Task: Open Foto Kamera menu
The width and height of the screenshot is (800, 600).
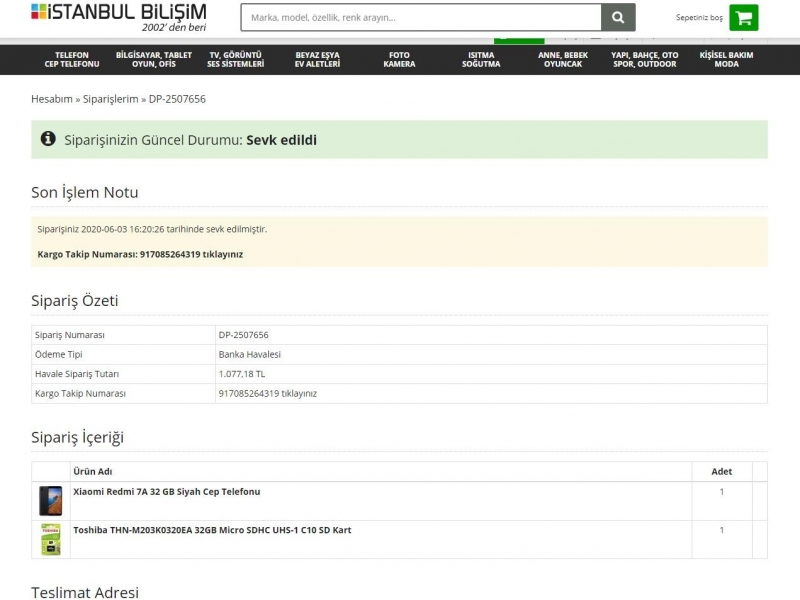Action: [x=399, y=60]
